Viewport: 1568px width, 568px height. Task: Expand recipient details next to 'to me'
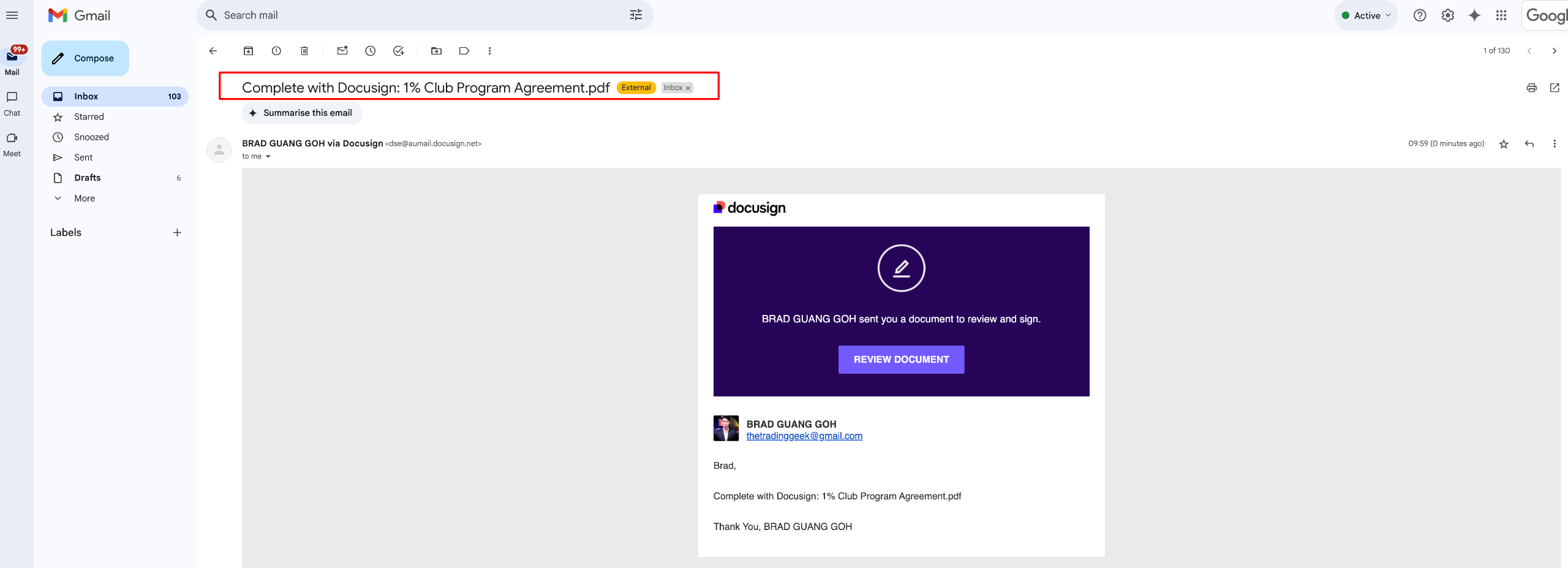[x=268, y=157]
